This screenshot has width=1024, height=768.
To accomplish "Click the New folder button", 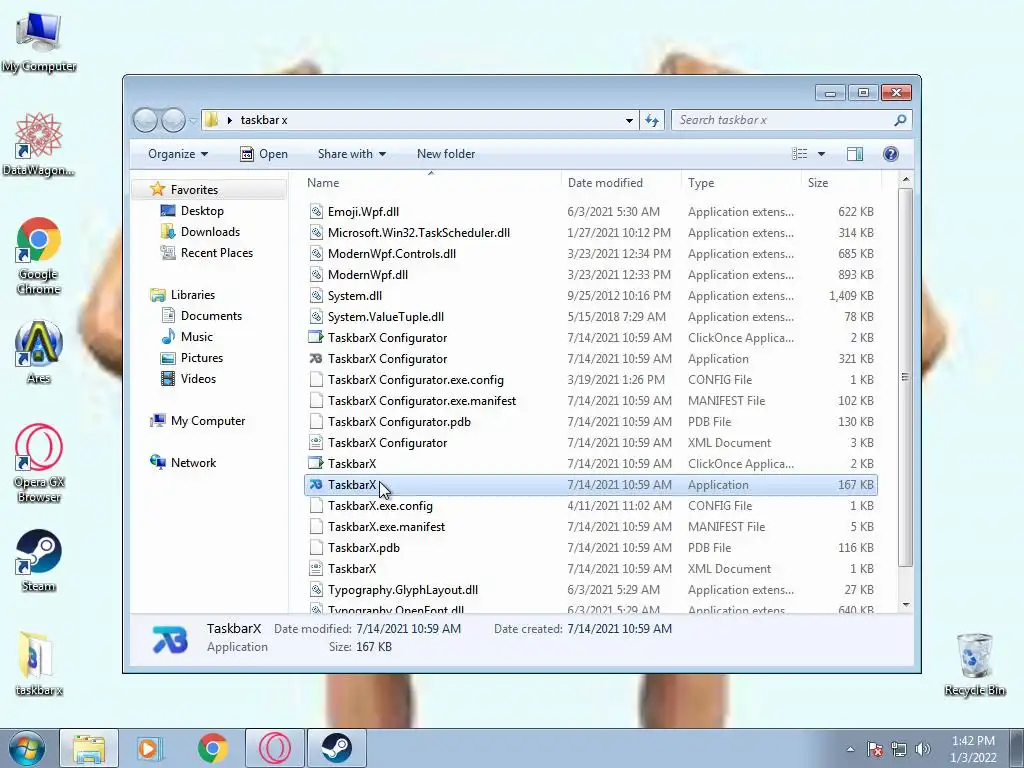I will pos(446,154).
